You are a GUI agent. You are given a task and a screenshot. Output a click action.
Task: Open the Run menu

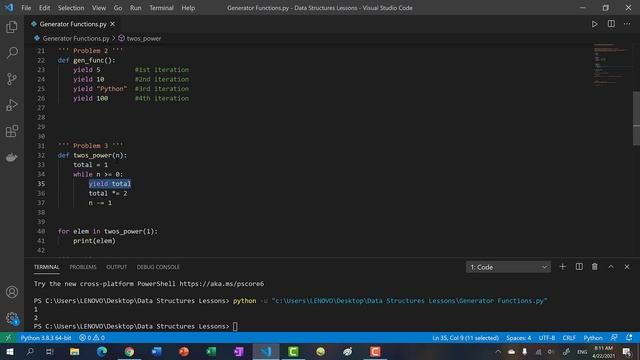pyautogui.click(x=136, y=8)
